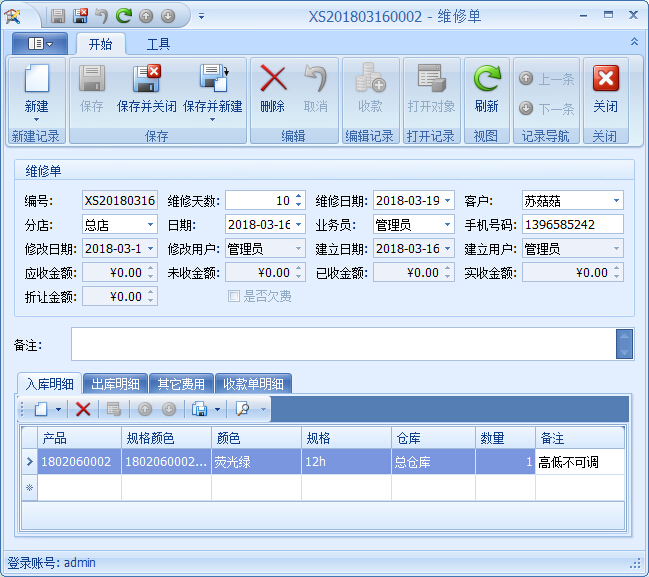Image resolution: width=649 pixels, height=577 pixels.
Task: Click red delete-row icon in detail grid toolbar
Action: pyautogui.click(x=83, y=409)
